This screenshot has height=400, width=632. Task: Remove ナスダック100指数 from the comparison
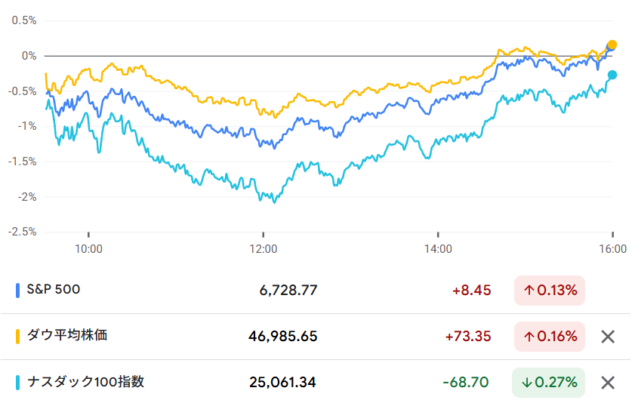[606, 382]
